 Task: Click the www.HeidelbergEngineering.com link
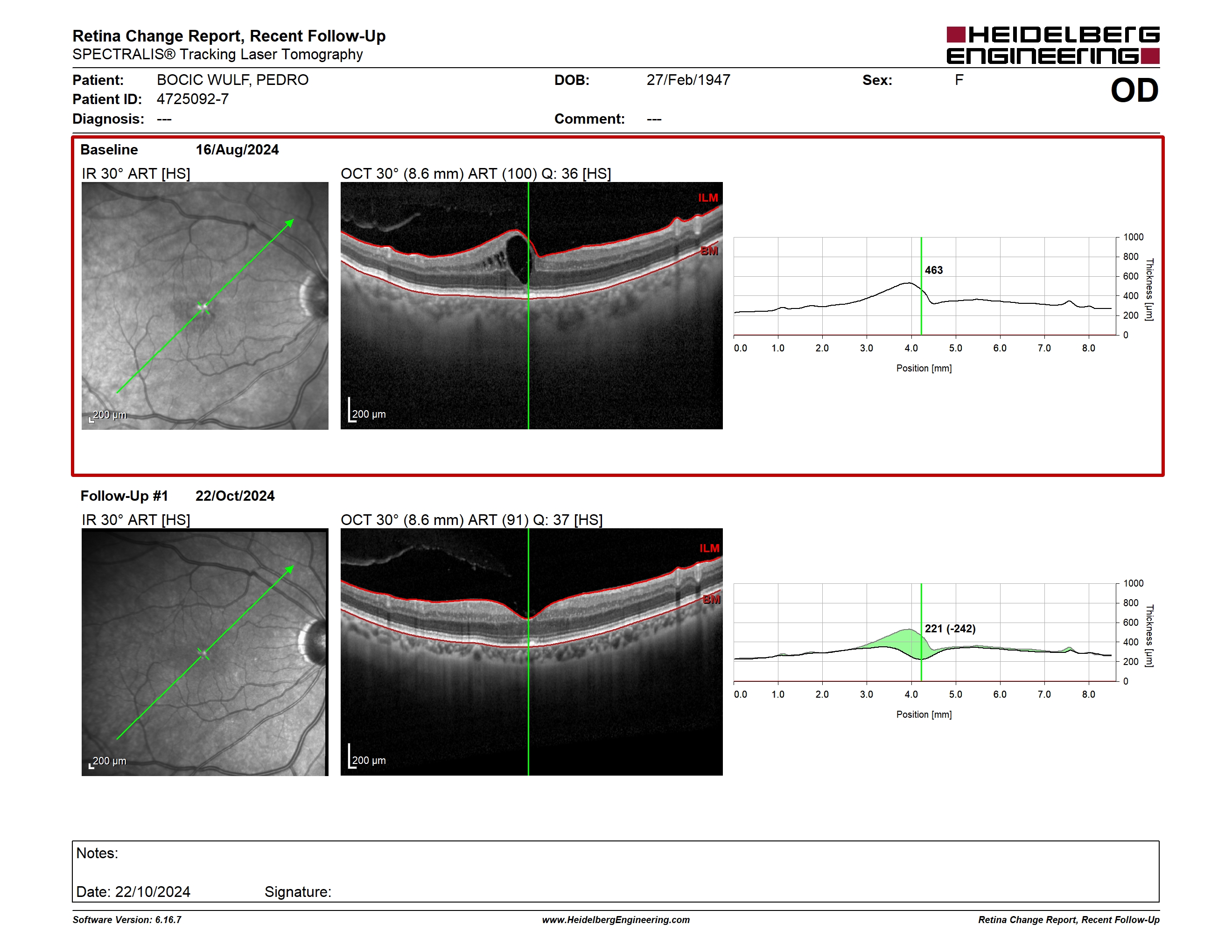[x=616, y=920]
